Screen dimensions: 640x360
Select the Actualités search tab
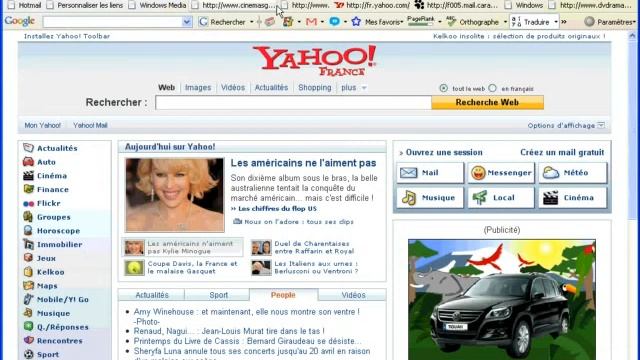tap(271, 87)
